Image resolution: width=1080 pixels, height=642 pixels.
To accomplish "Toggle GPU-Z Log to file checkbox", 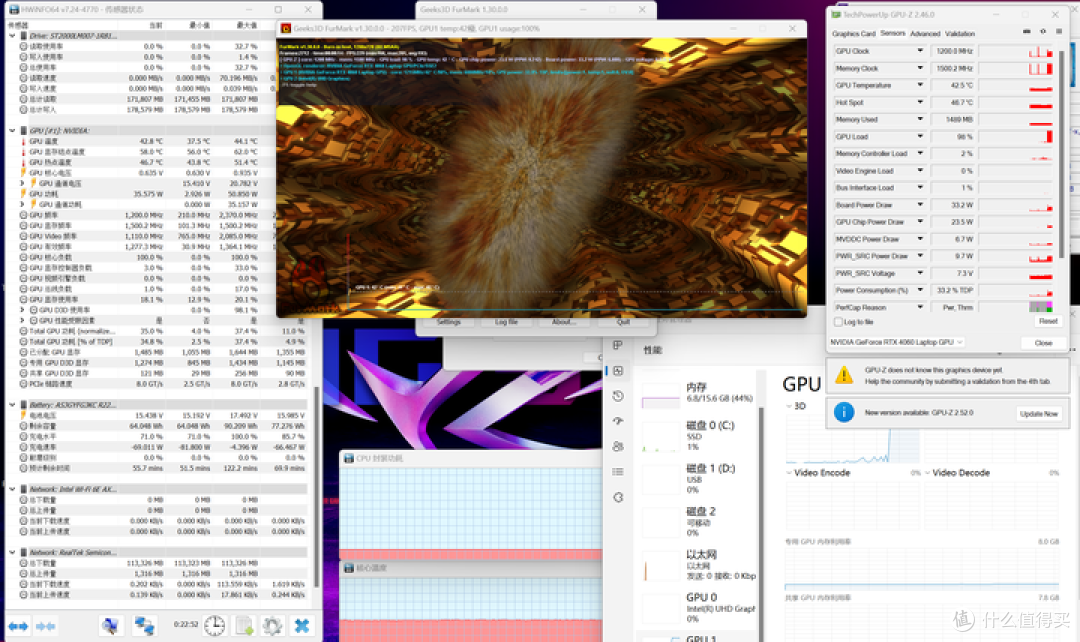I will (838, 322).
